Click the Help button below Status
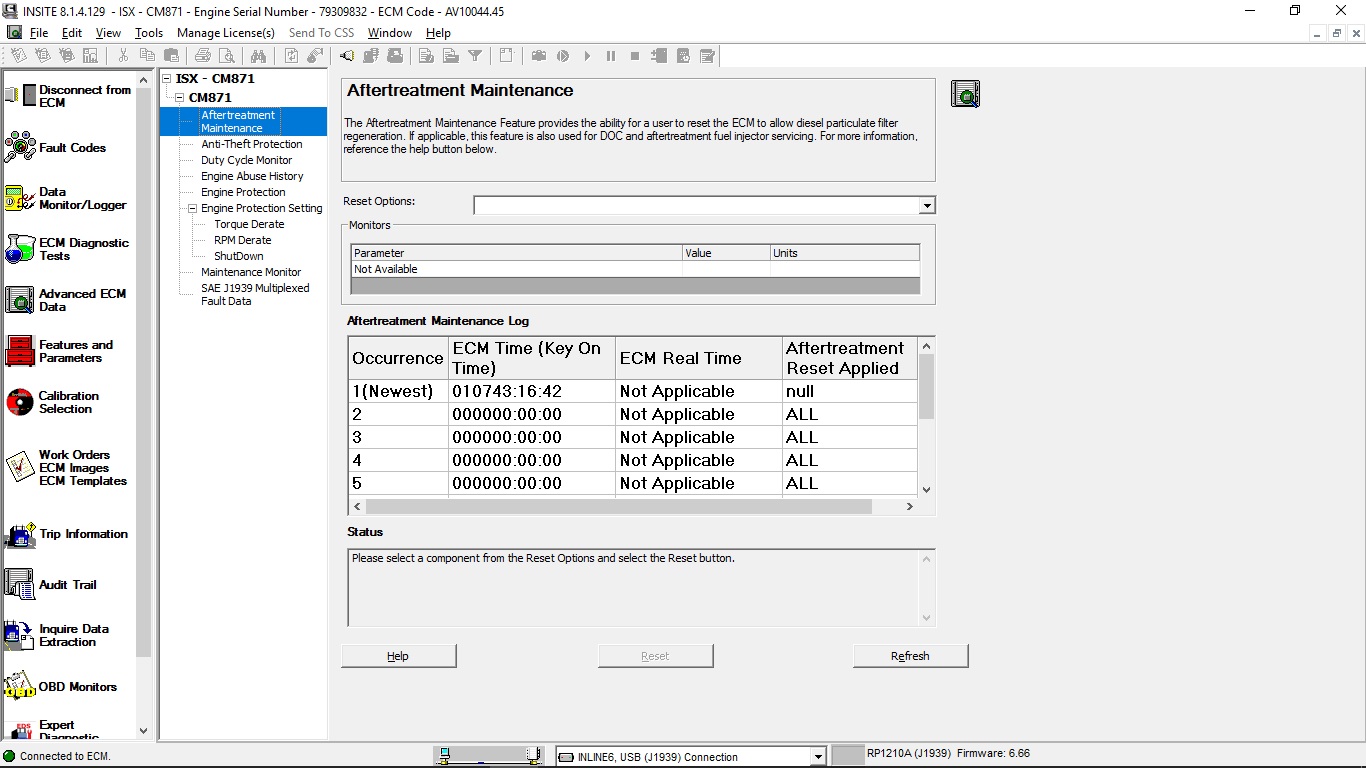 (x=398, y=656)
